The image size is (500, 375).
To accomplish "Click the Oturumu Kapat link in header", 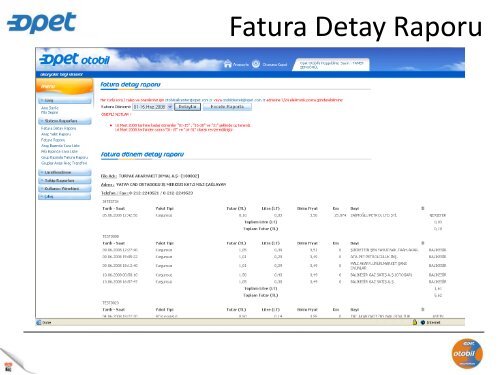I will tap(275, 64).
